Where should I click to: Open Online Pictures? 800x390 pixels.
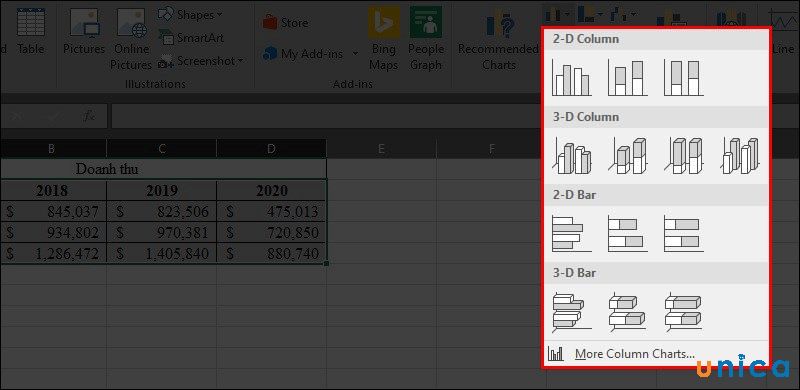pos(132,39)
